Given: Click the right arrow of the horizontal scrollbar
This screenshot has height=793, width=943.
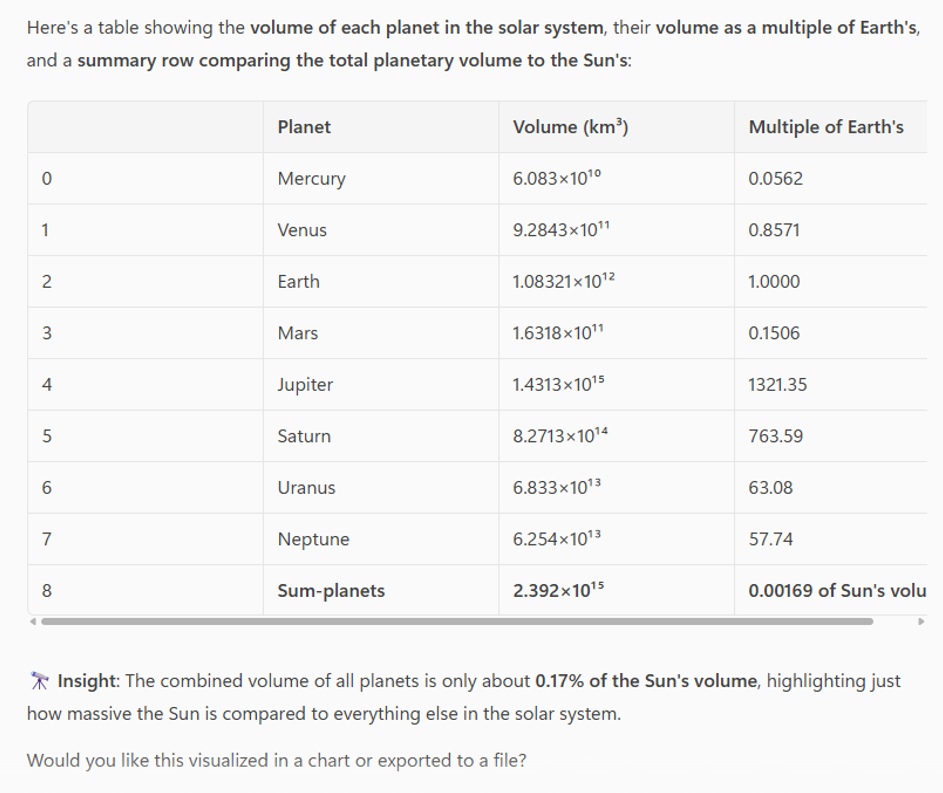Looking at the screenshot, I should [x=921, y=622].
